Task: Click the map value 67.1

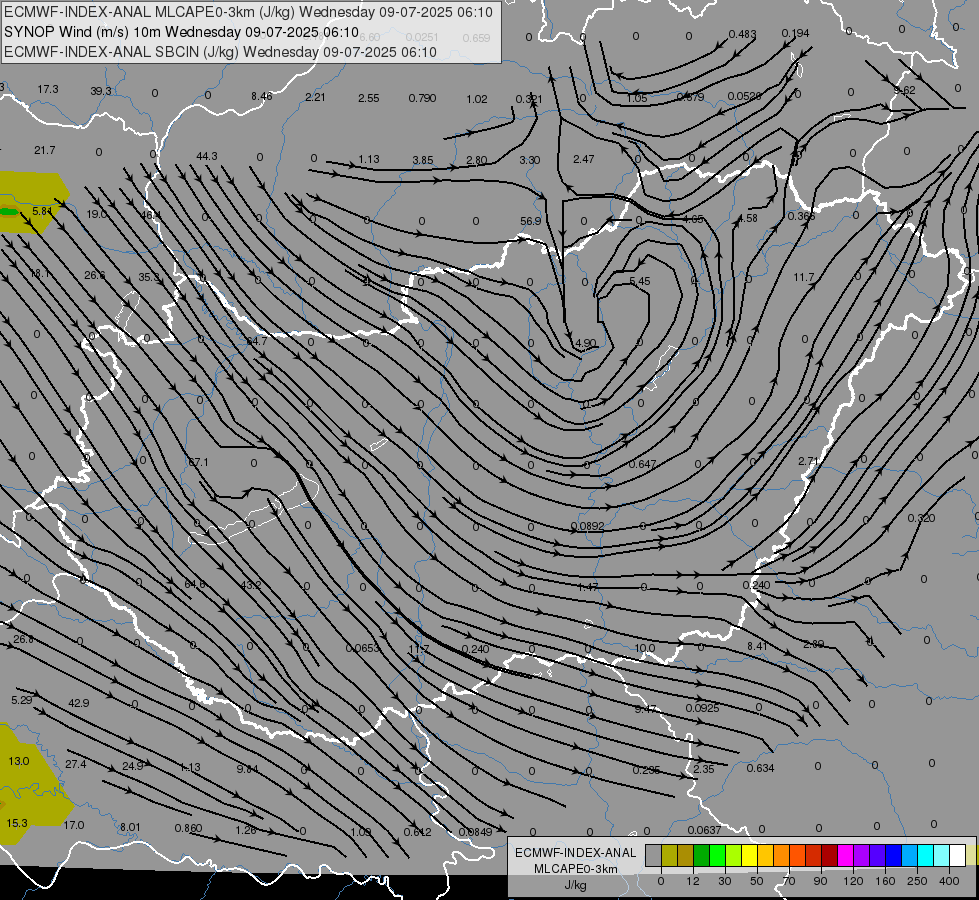Action: 198,462
